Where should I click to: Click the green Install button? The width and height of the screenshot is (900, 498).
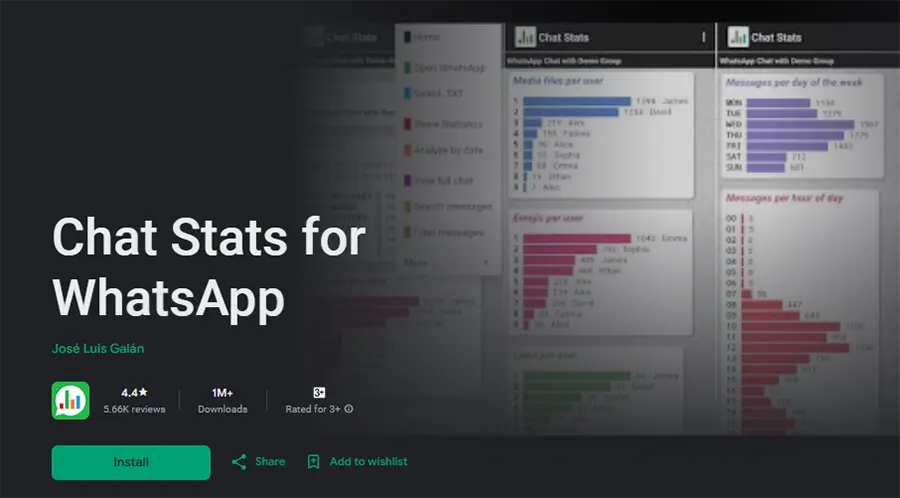pos(131,462)
